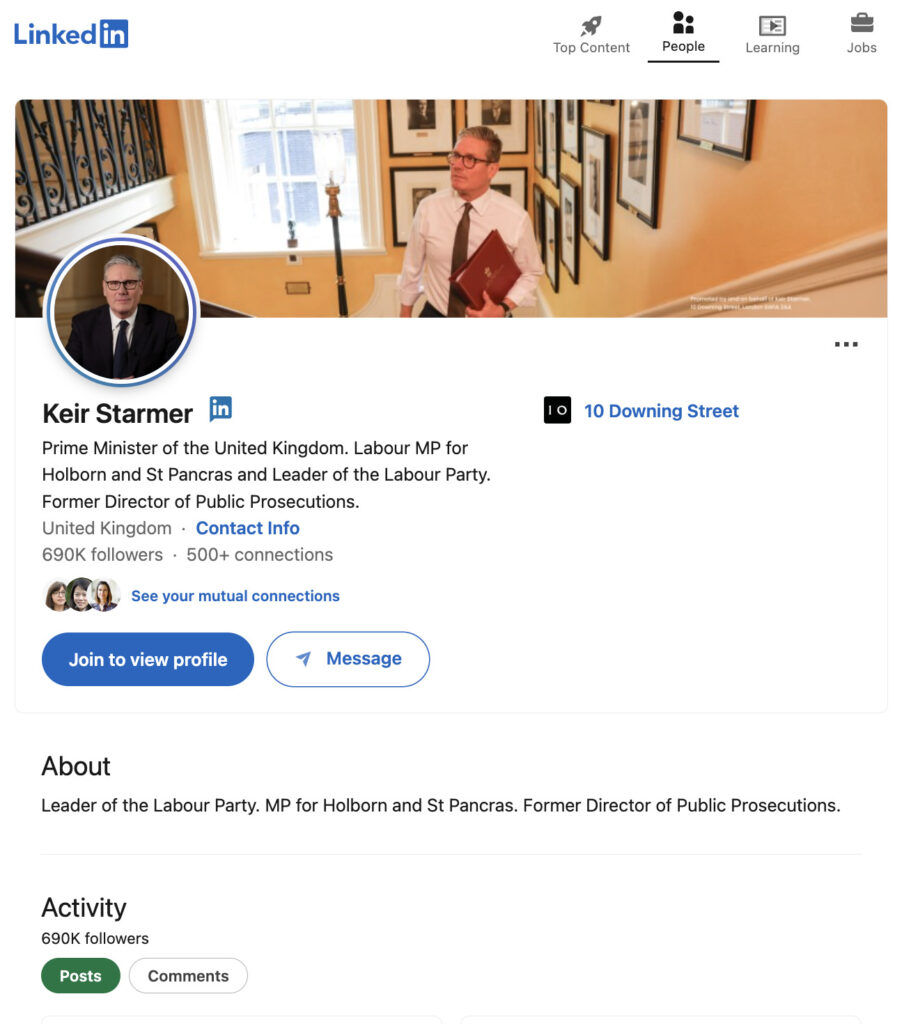Click the paper plane icon on Message
The height and width of the screenshot is (1024, 911).
304,659
